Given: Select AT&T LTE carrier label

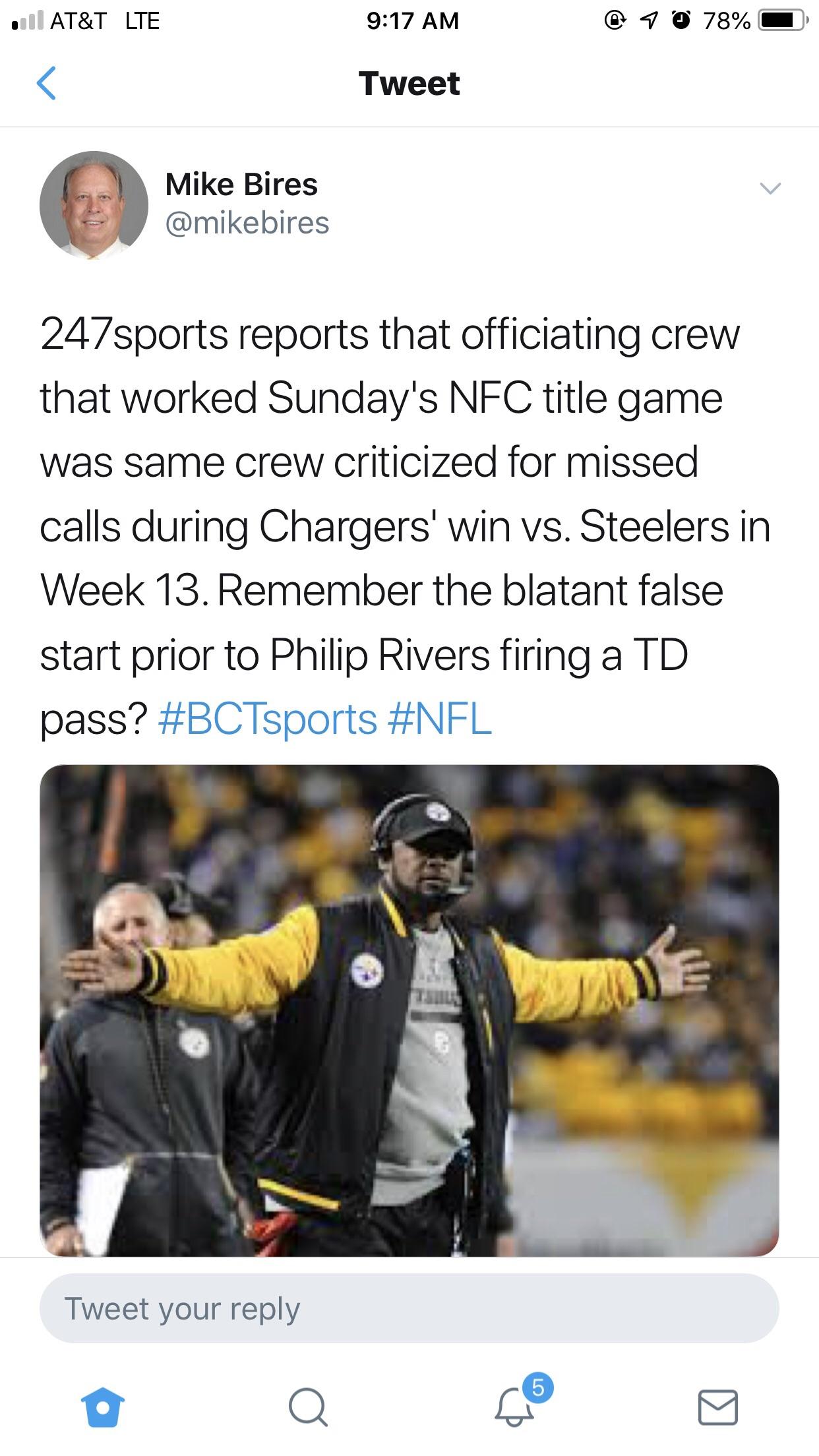Looking at the screenshot, I should (106, 20).
